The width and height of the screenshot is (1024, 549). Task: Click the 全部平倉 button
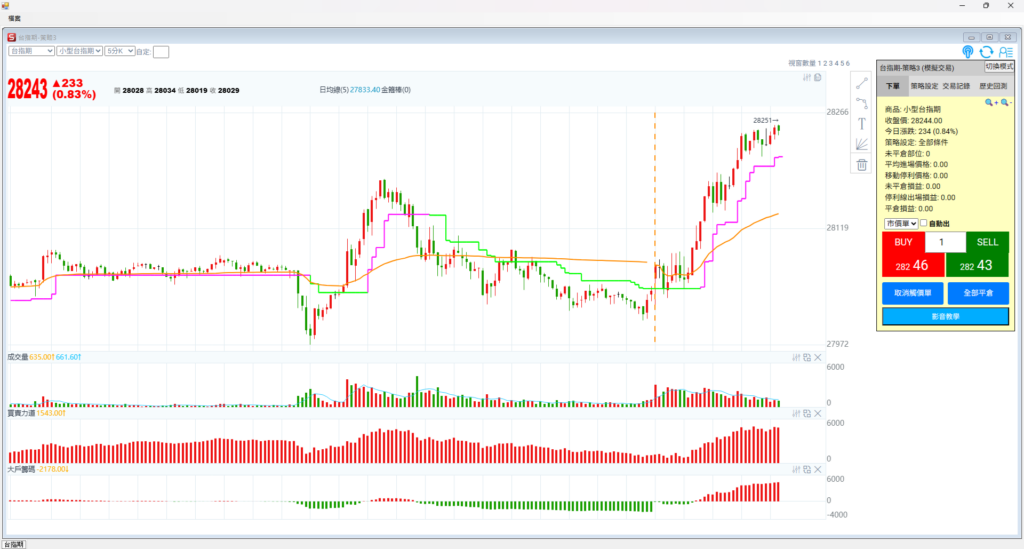coord(977,294)
